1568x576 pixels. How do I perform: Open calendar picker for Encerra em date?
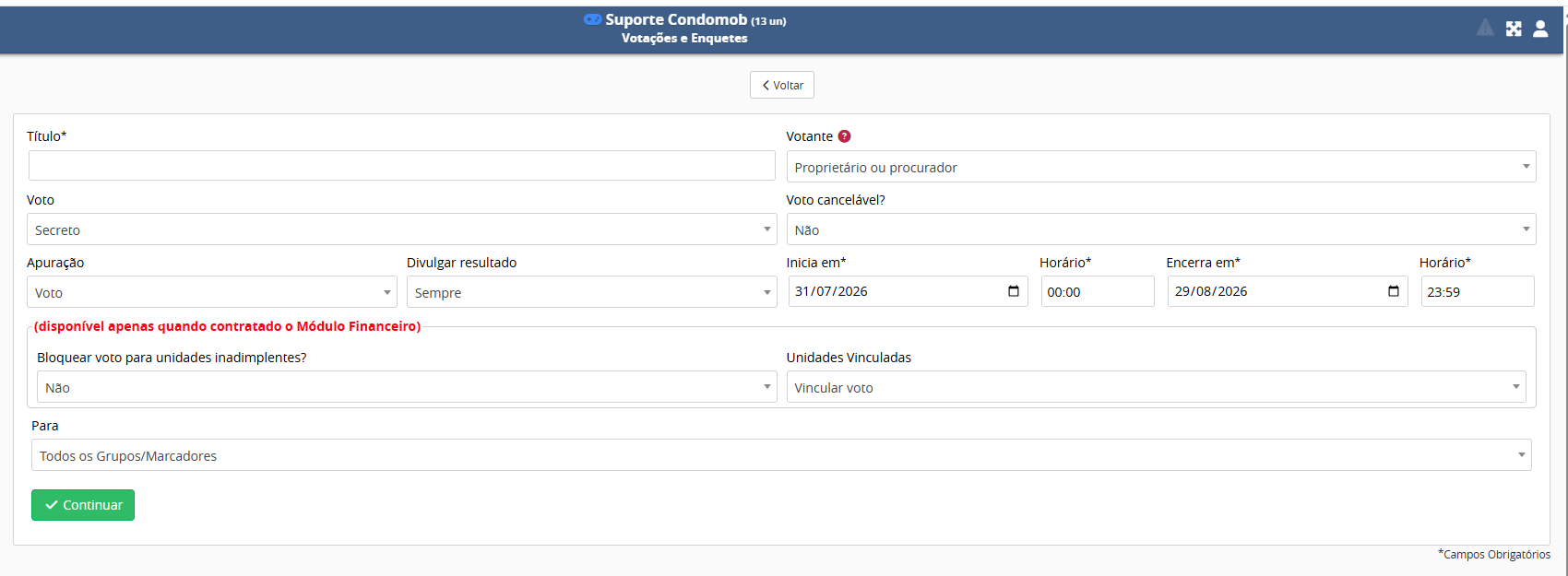pyautogui.click(x=1394, y=291)
